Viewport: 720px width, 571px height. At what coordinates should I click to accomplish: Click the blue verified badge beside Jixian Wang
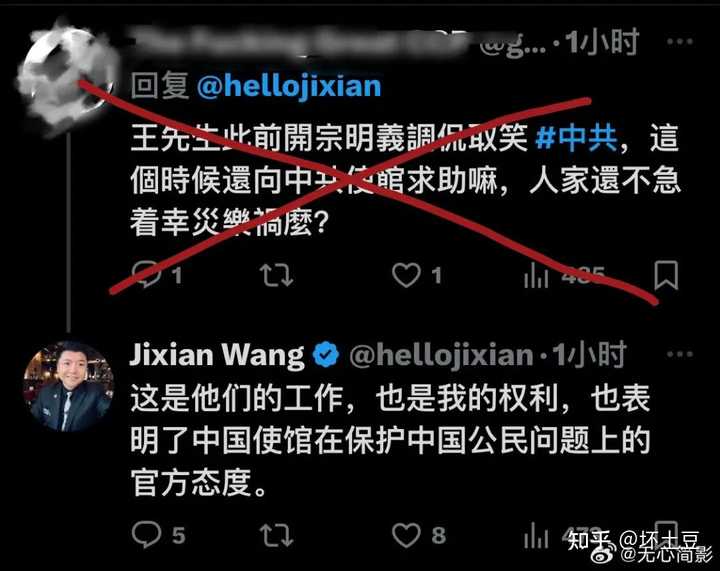pos(326,354)
